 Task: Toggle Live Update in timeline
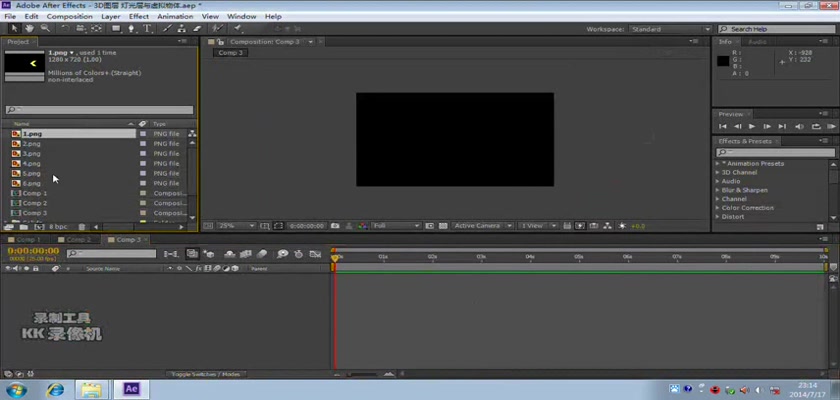coord(192,254)
